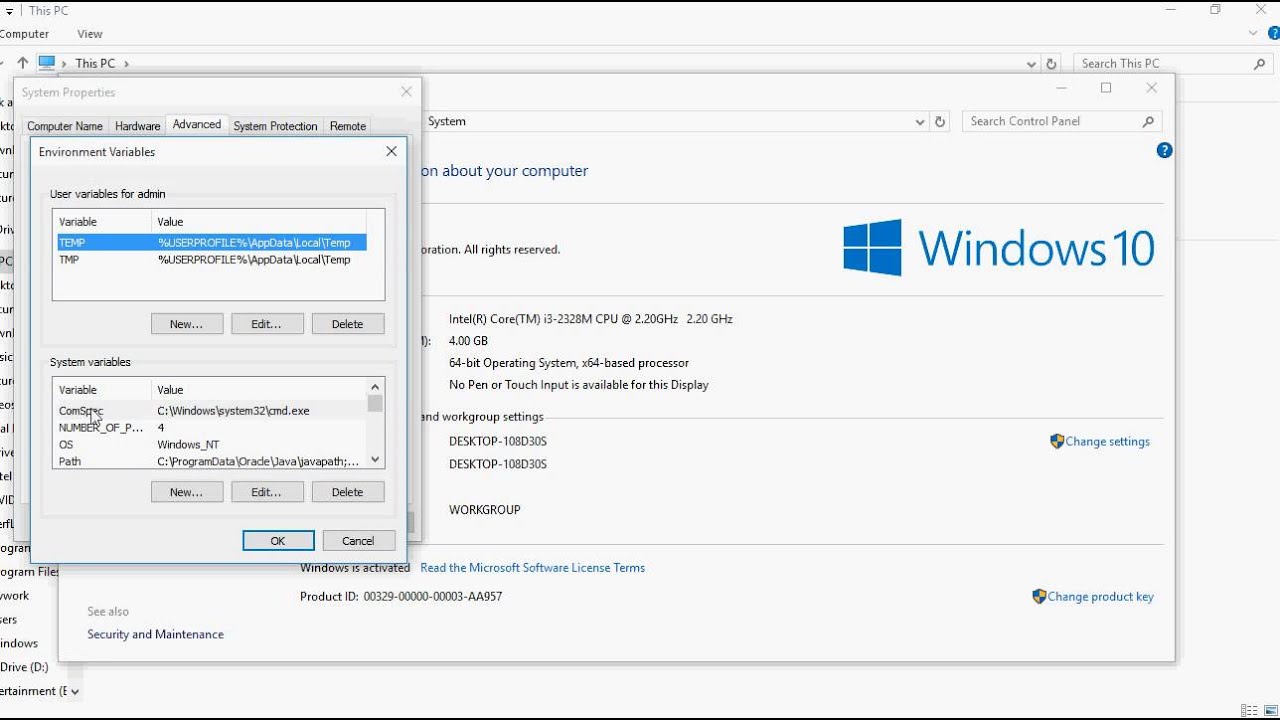Open help in the This PC Explorer window
The height and width of the screenshot is (720, 1280).
click(1274, 33)
